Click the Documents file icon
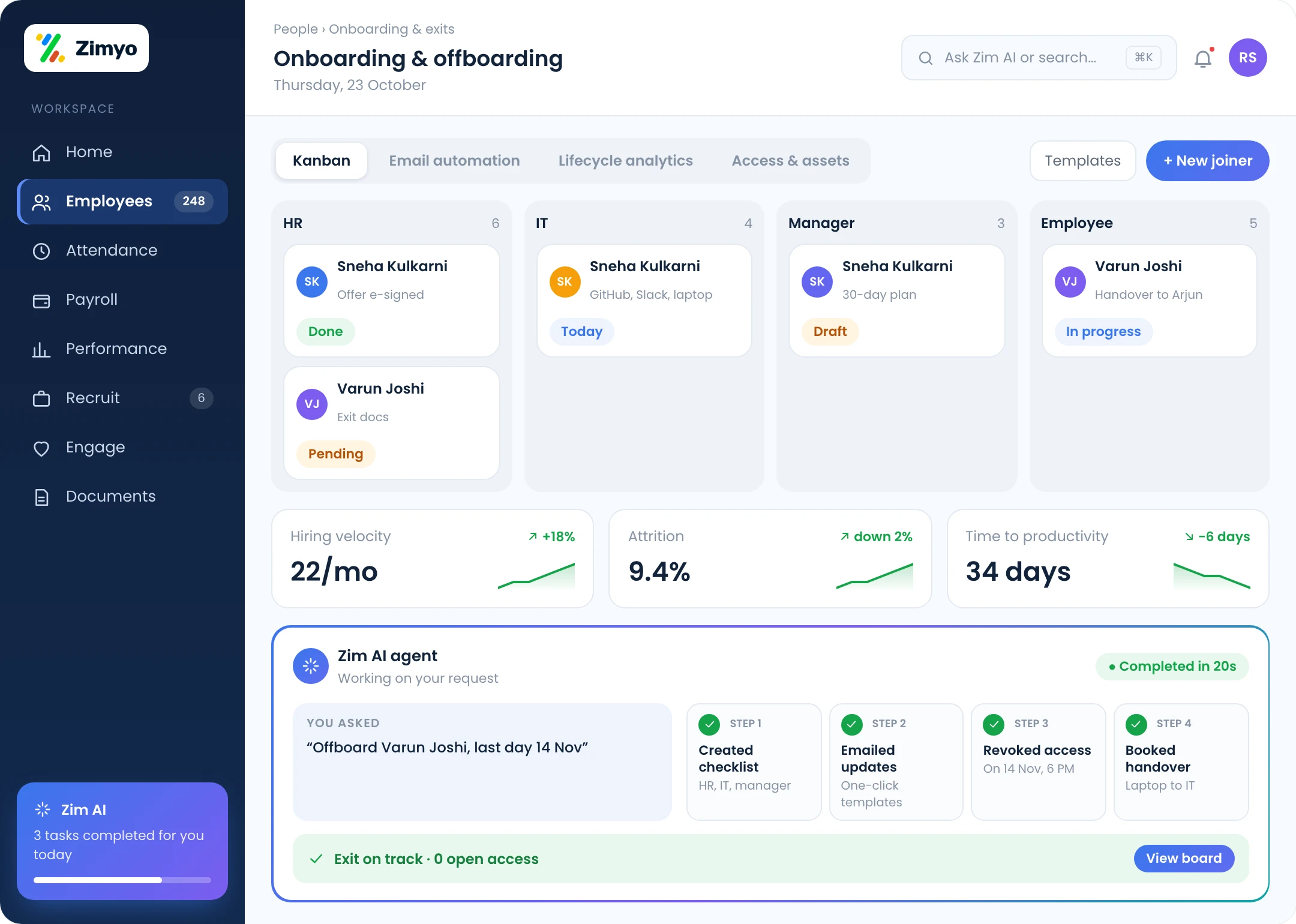1296x924 pixels. [41, 497]
